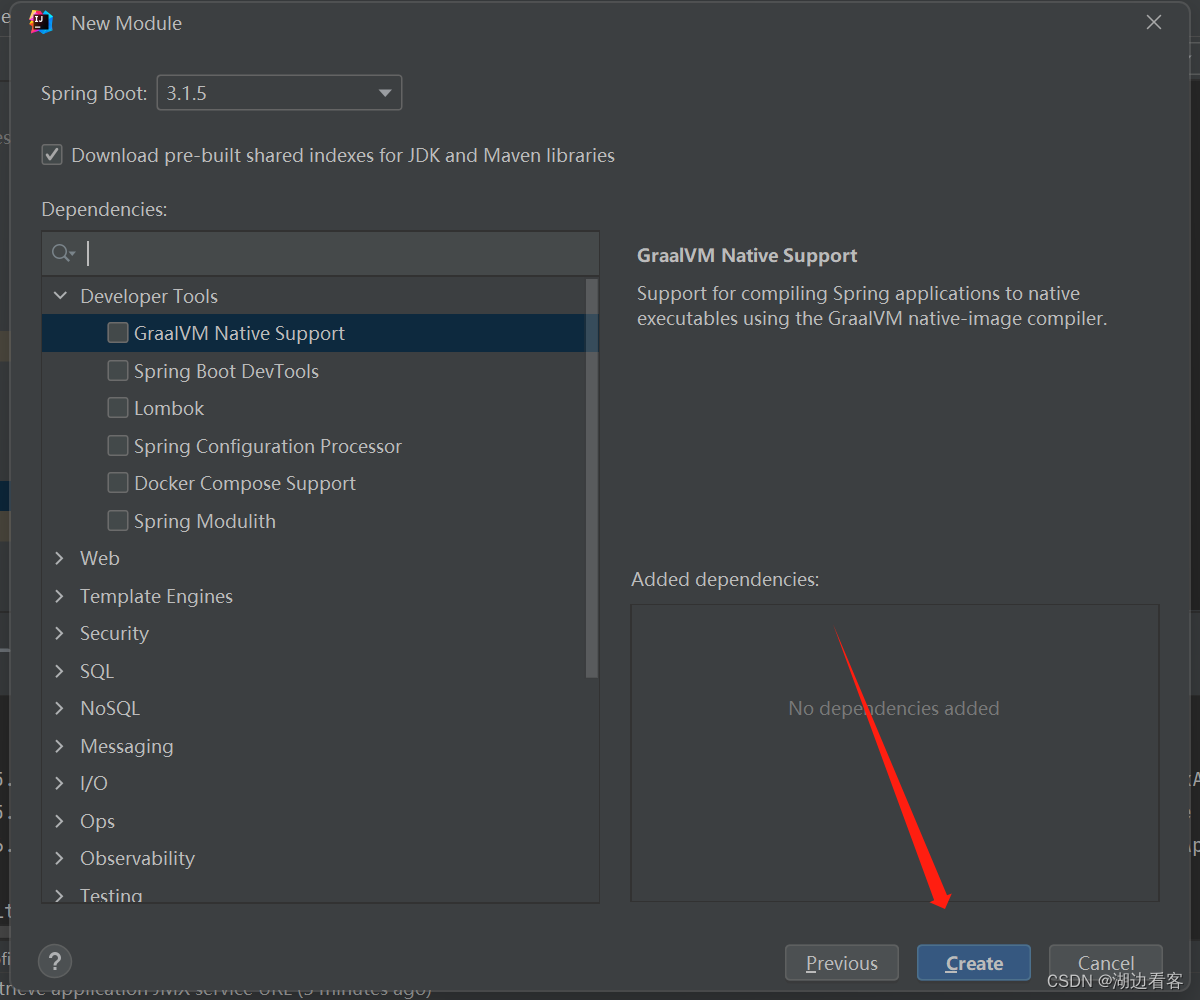The image size is (1200, 1000).
Task: Expand the Ops category
Action: tap(60, 821)
